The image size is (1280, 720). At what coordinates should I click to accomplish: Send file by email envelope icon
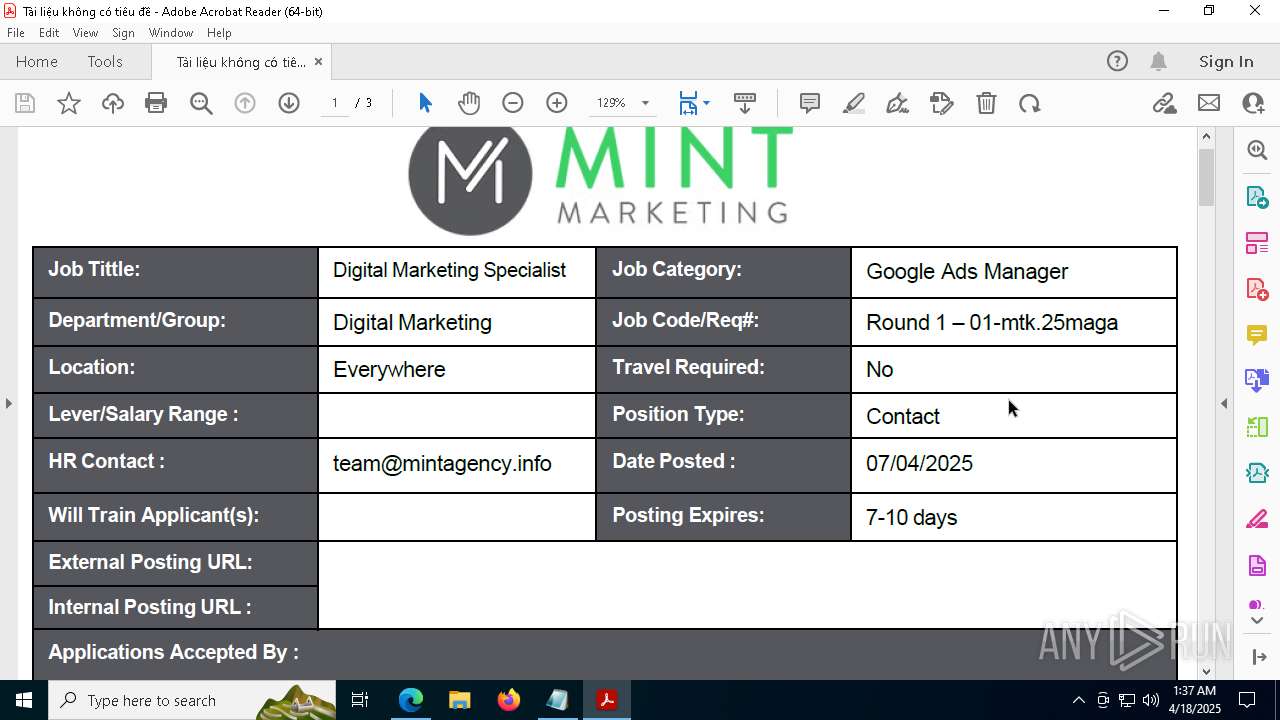coord(1209,103)
